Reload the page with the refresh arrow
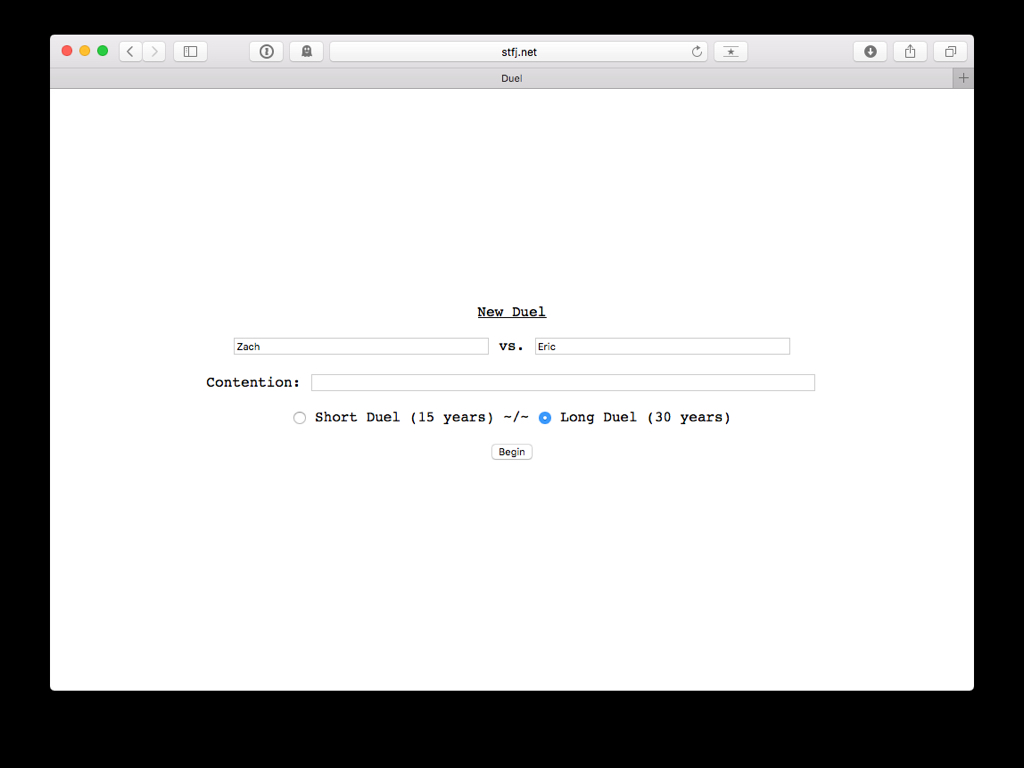This screenshot has height=768, width=1024. point(697,52)
